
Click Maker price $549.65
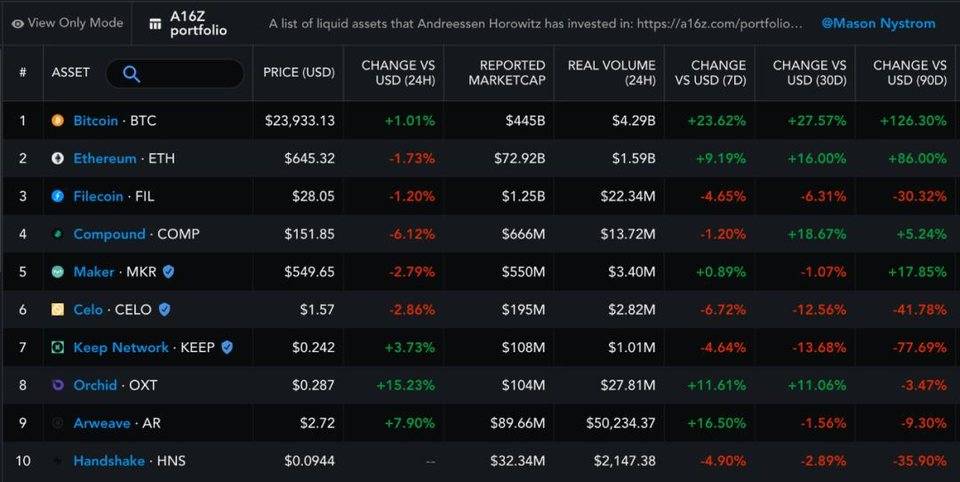(310, 272)
